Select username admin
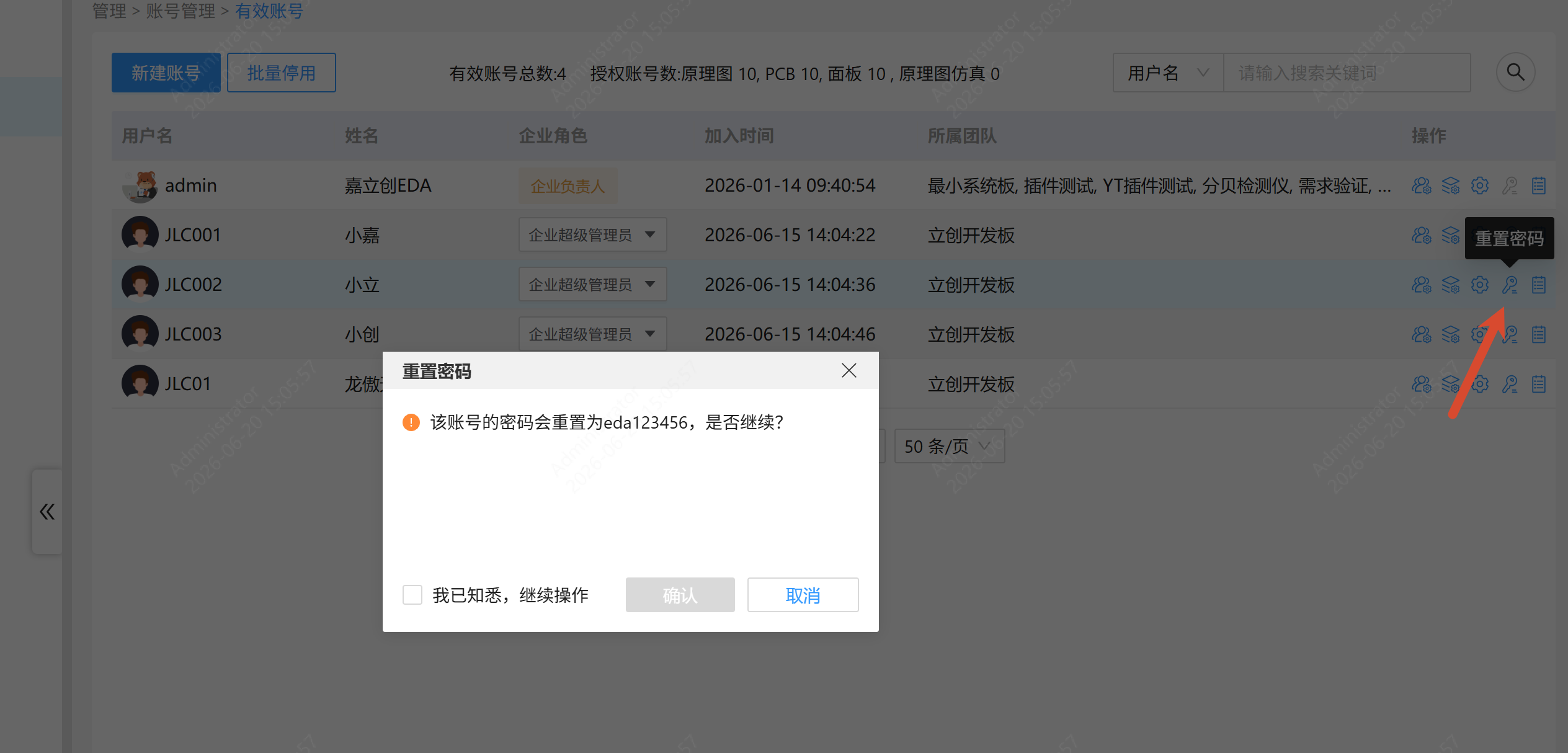 point(191,185)
